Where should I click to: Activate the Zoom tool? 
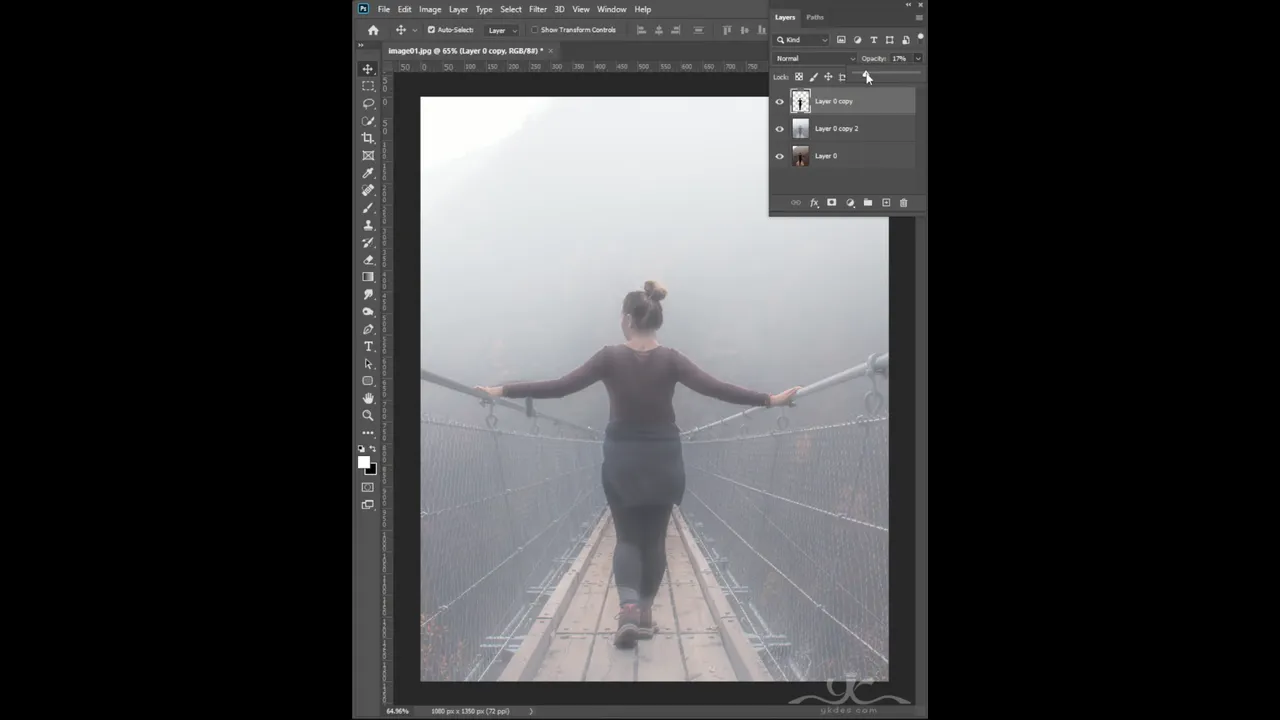coord(368,415)
